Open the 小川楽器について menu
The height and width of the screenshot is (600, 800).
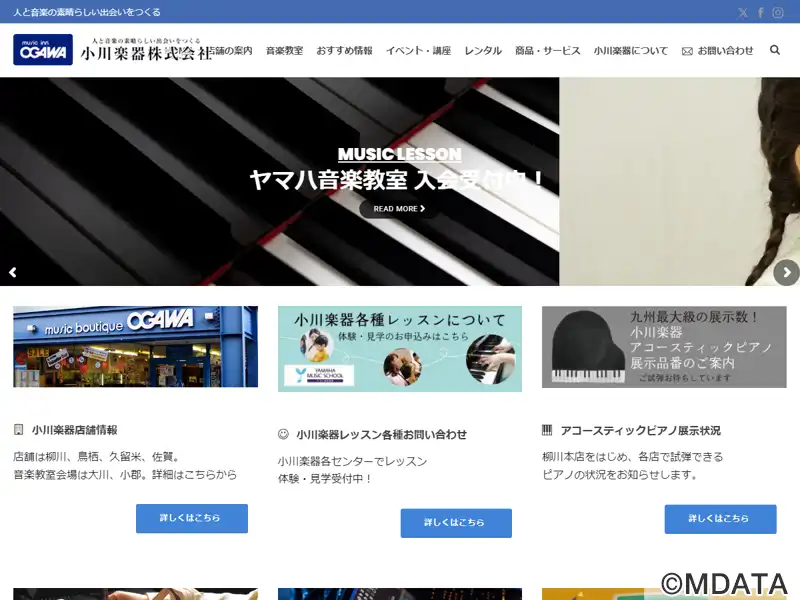click(631, 51)
